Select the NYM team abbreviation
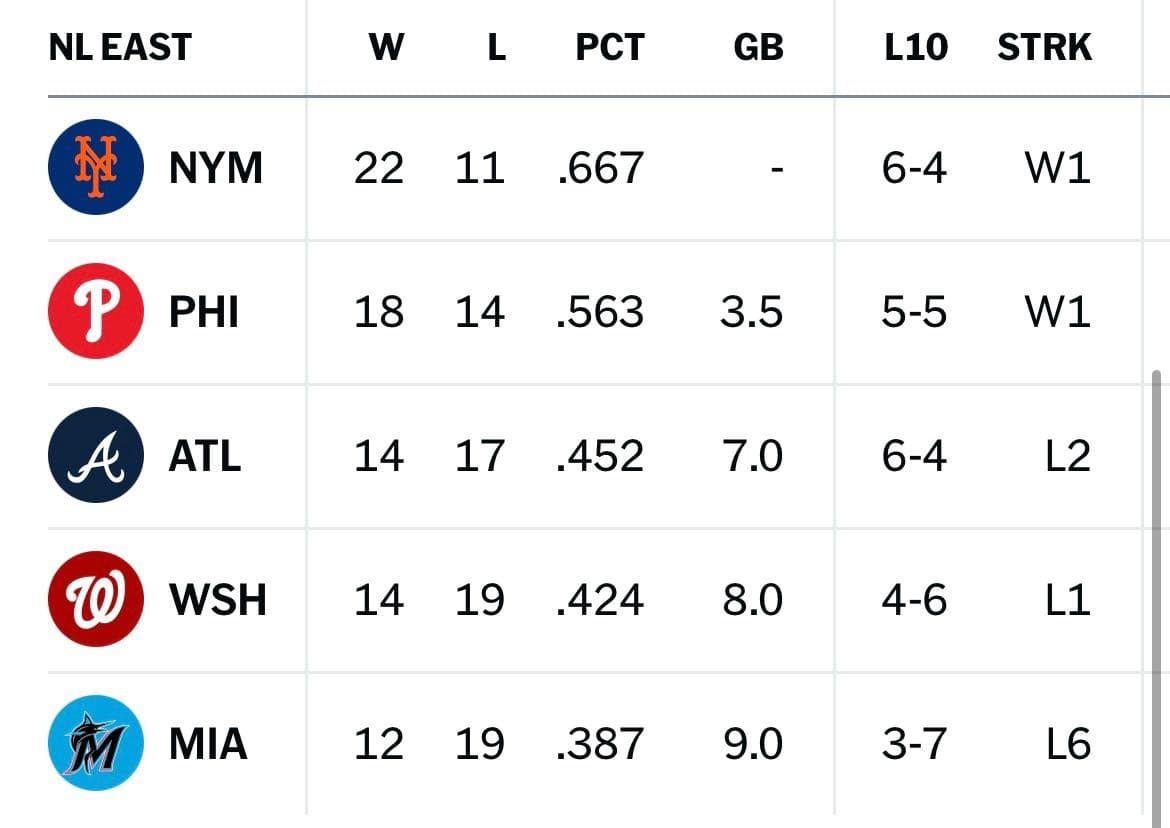Viewport: 1170px width, 828px height. [x=213, y=167]
